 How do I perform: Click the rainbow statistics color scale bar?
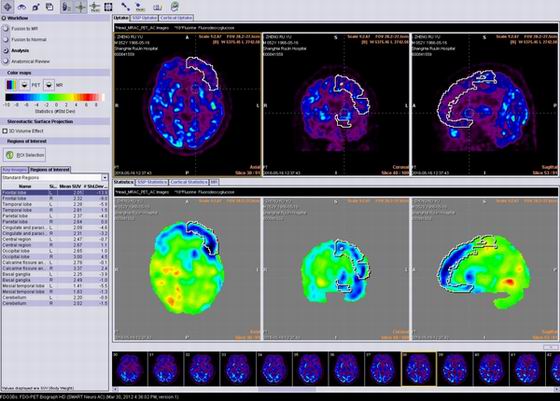(54, 97)
